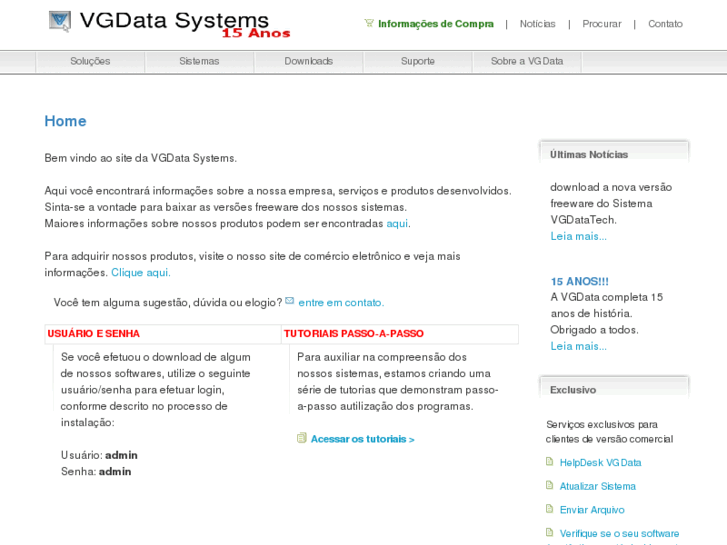Open 'Acessar os tutoriais >' link
This screenshot has width=727, height=545.
click(x=363, y=439)
